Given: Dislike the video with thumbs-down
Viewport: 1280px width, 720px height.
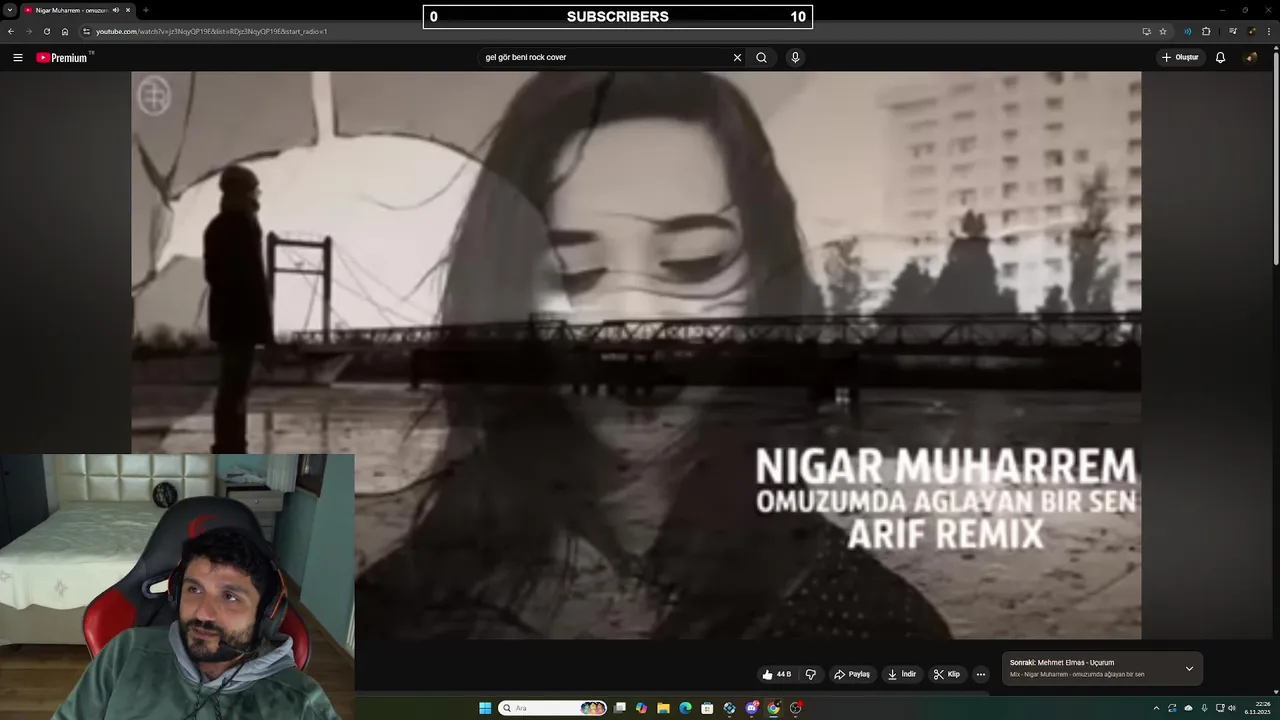Looking at the screenshot, I should 811,674.
